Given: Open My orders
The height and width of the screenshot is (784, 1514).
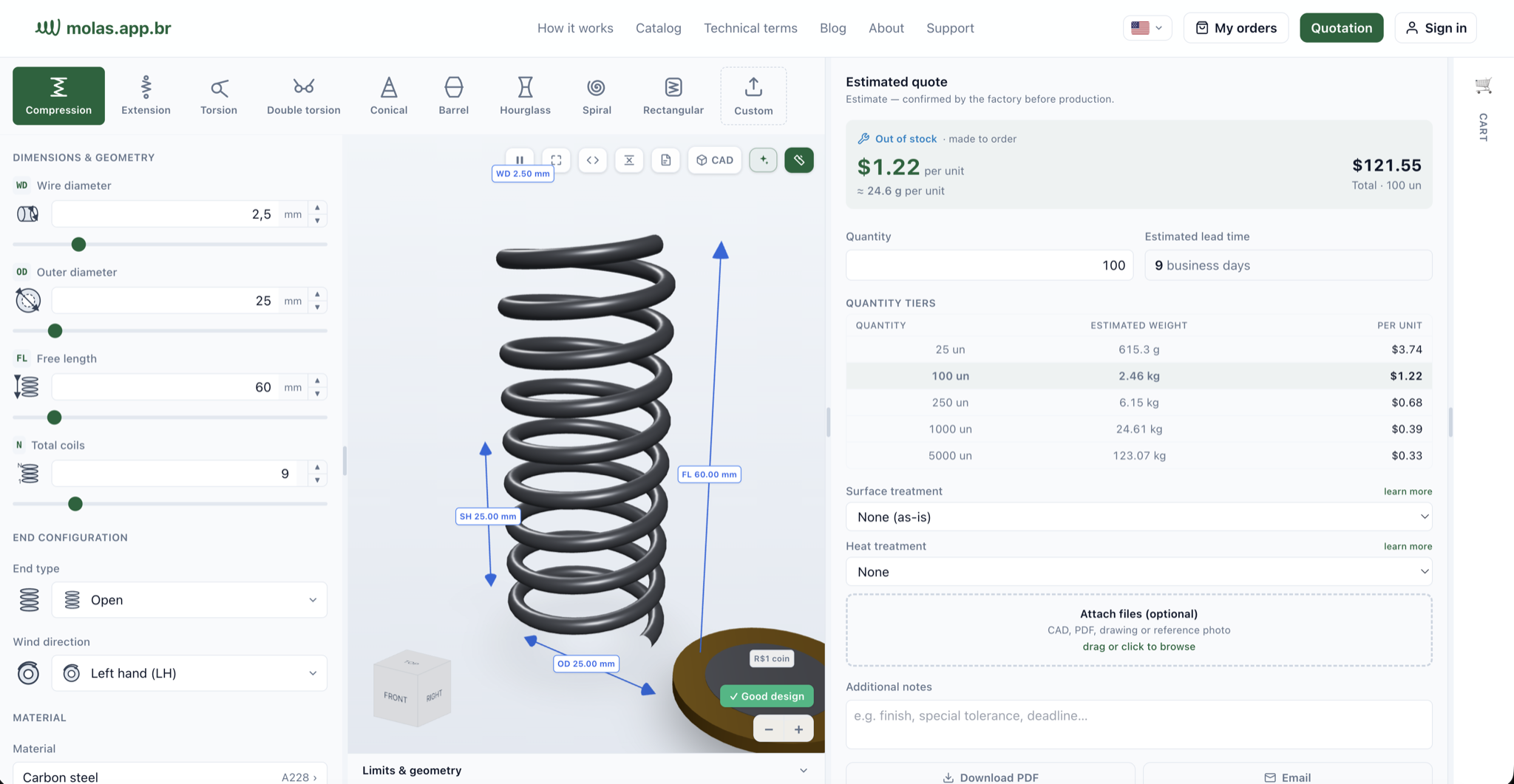Looking at the screenshot, I should click(x=1236, y=28).
